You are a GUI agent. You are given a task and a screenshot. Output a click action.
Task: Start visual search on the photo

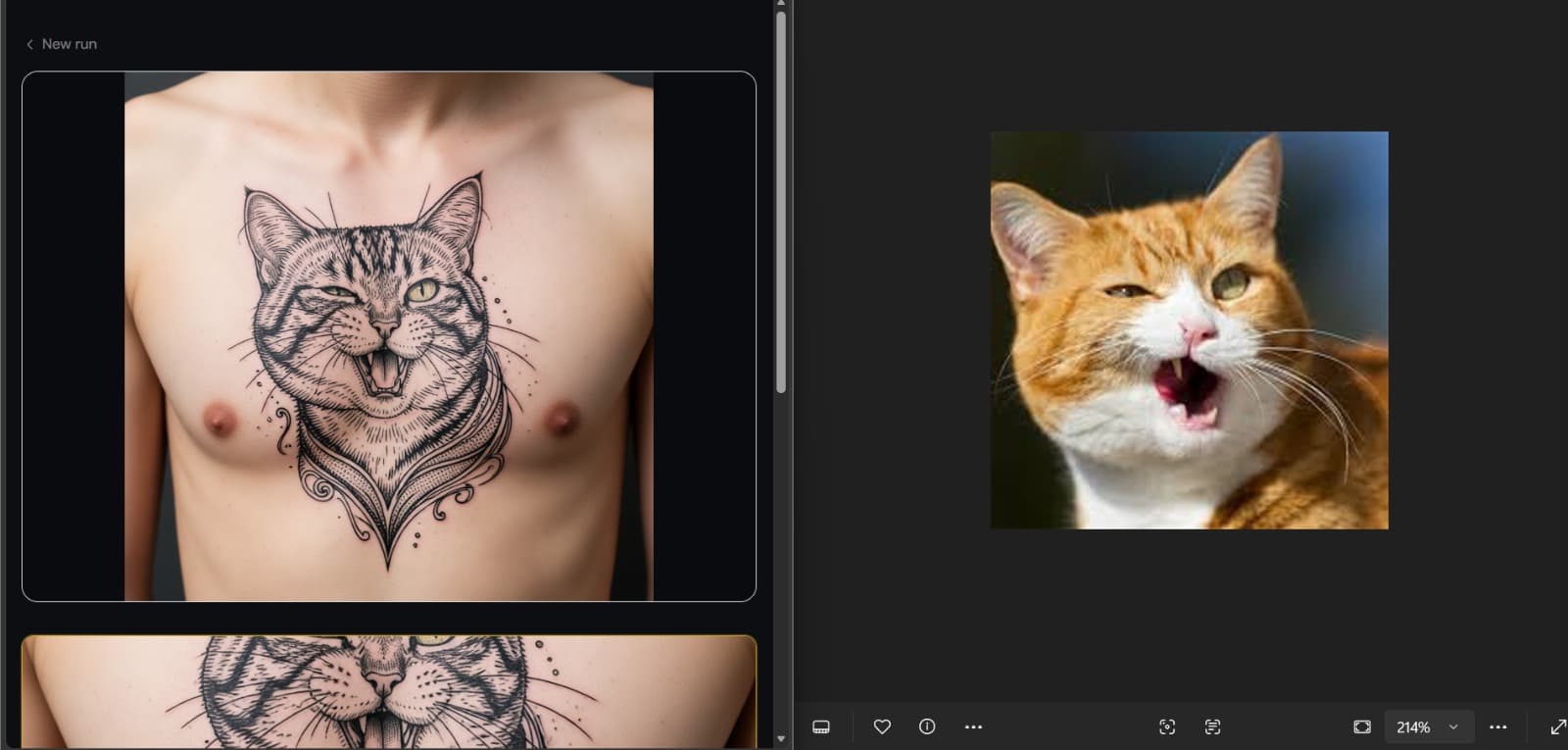[1167, 726]
